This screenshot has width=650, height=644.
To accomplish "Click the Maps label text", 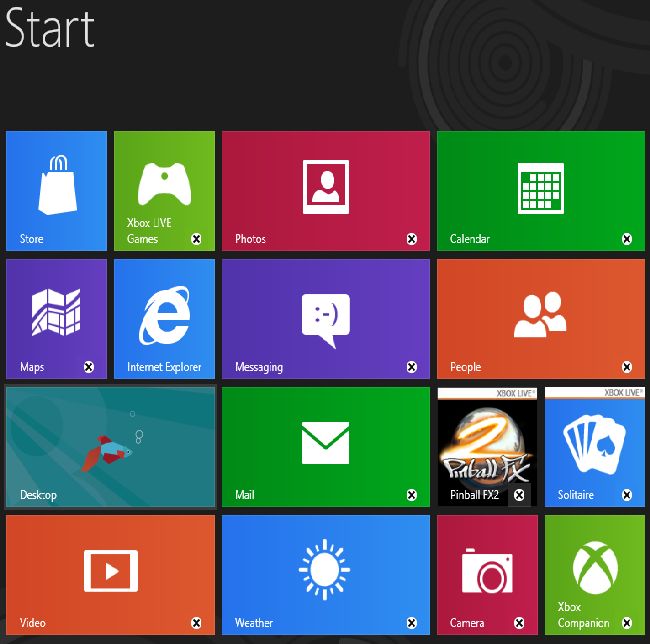I will pyautogui.click(x=32, y=368).
